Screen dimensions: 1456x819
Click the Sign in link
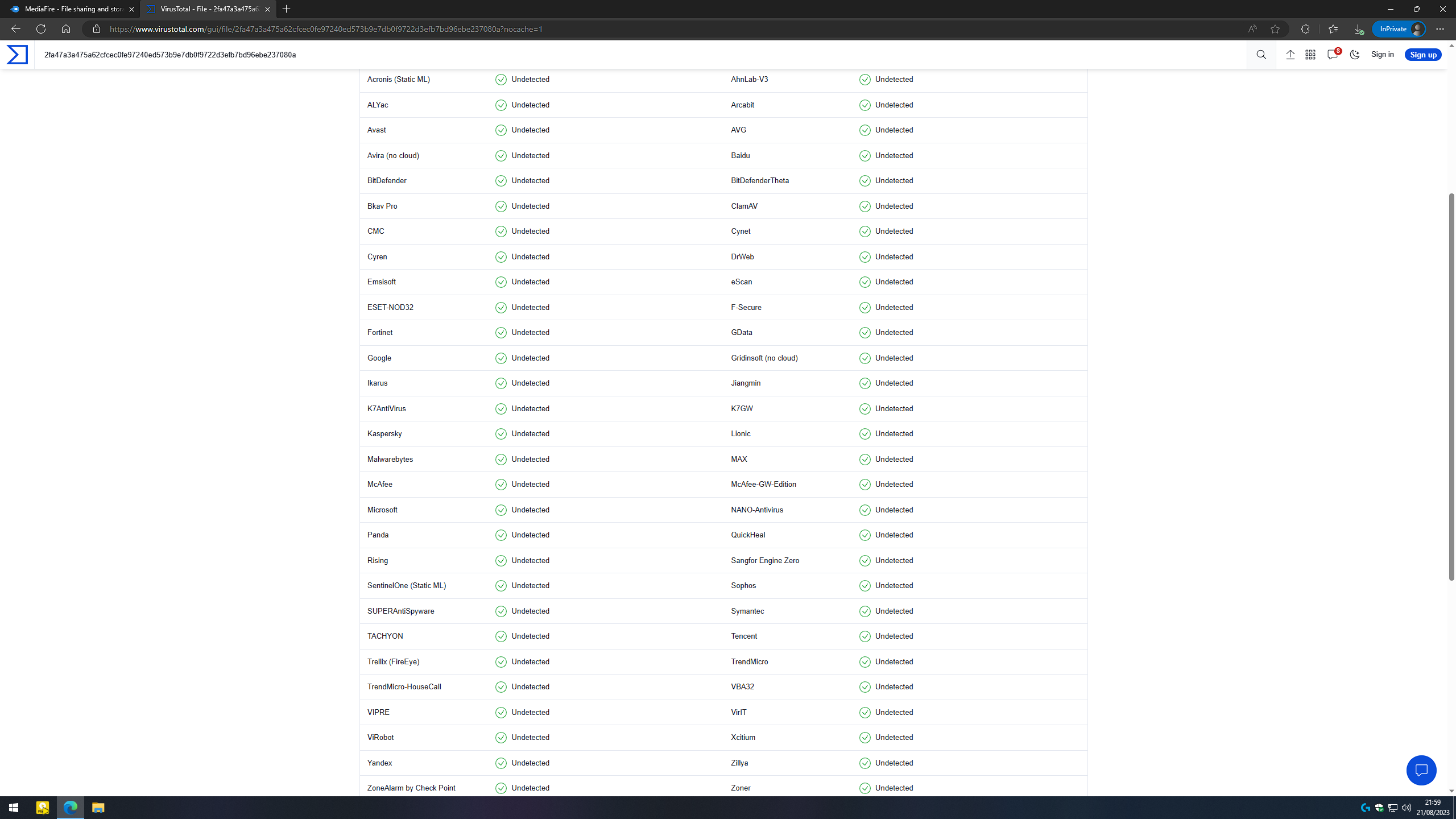1382,55
